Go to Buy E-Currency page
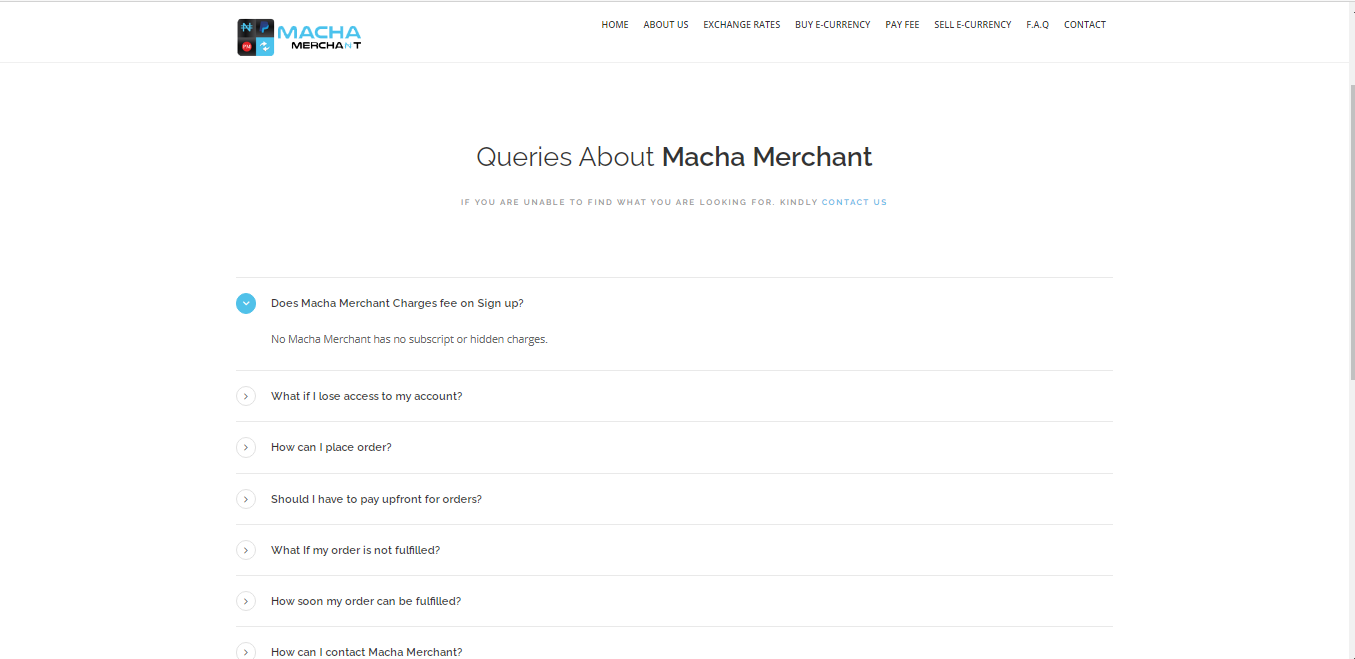 (x=832, y=25)
